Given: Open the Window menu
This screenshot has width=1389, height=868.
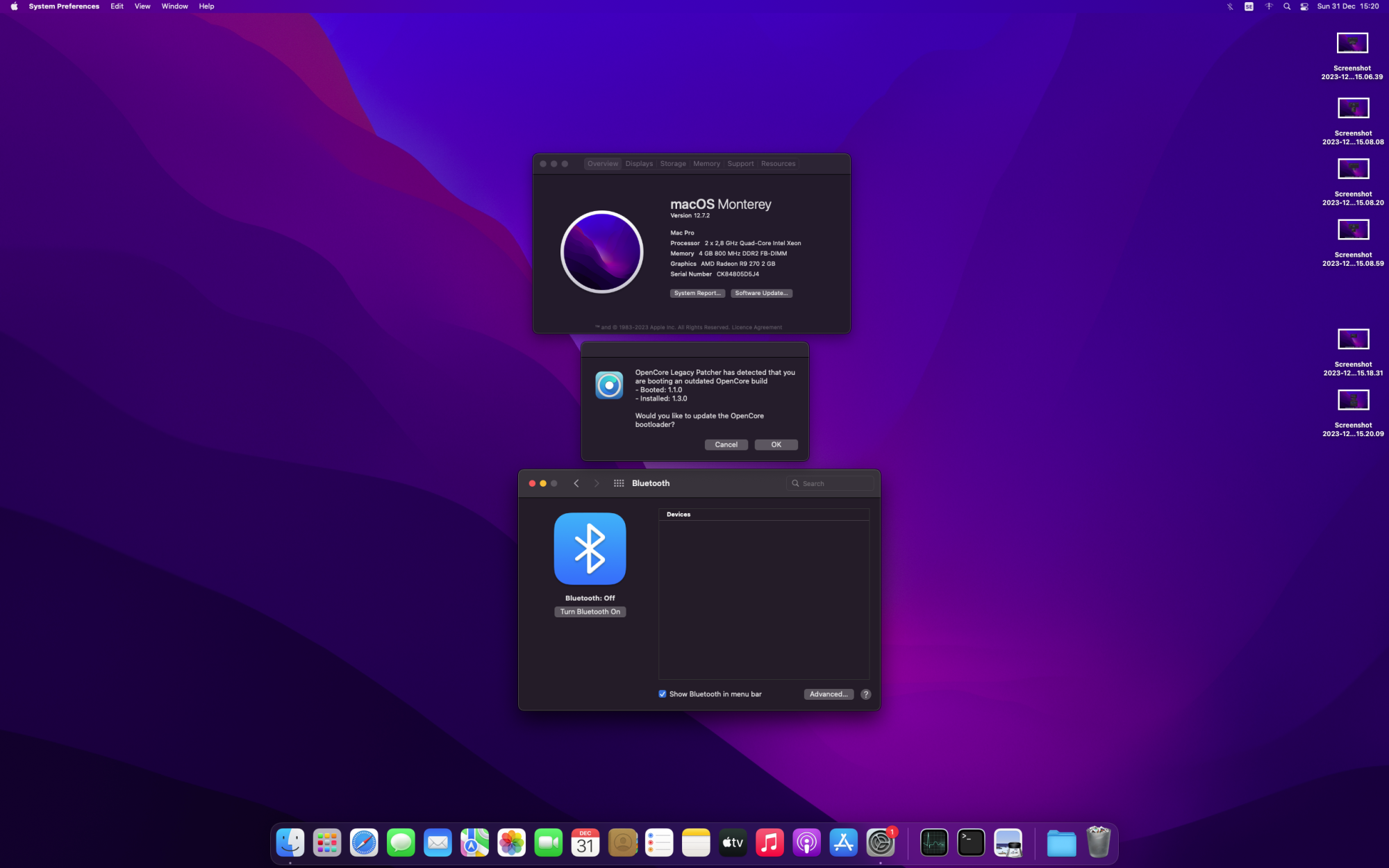Looking at the screenshot, I should (174, 6).
